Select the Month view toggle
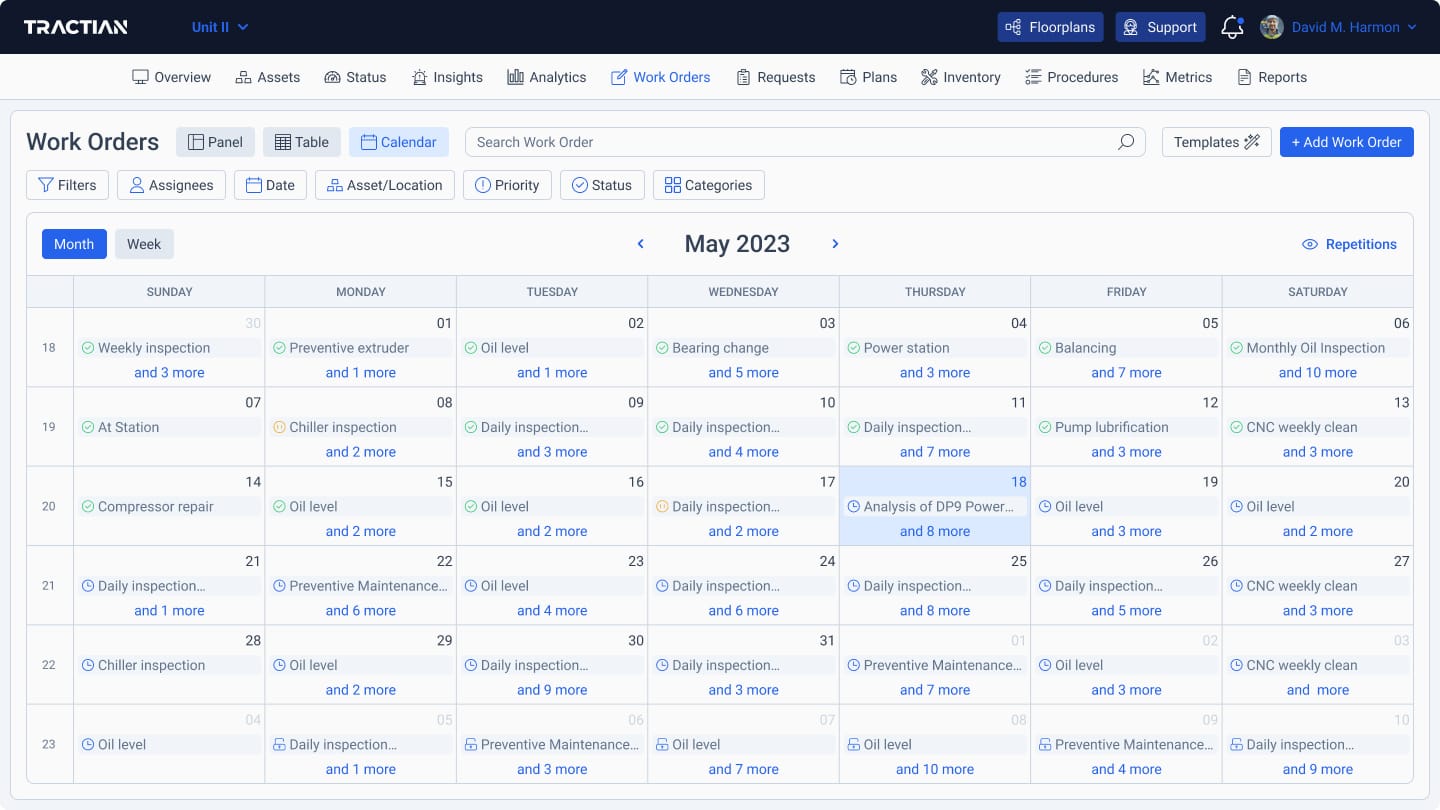This screenshot has width=1440, height=810. (x=73, y=243)
